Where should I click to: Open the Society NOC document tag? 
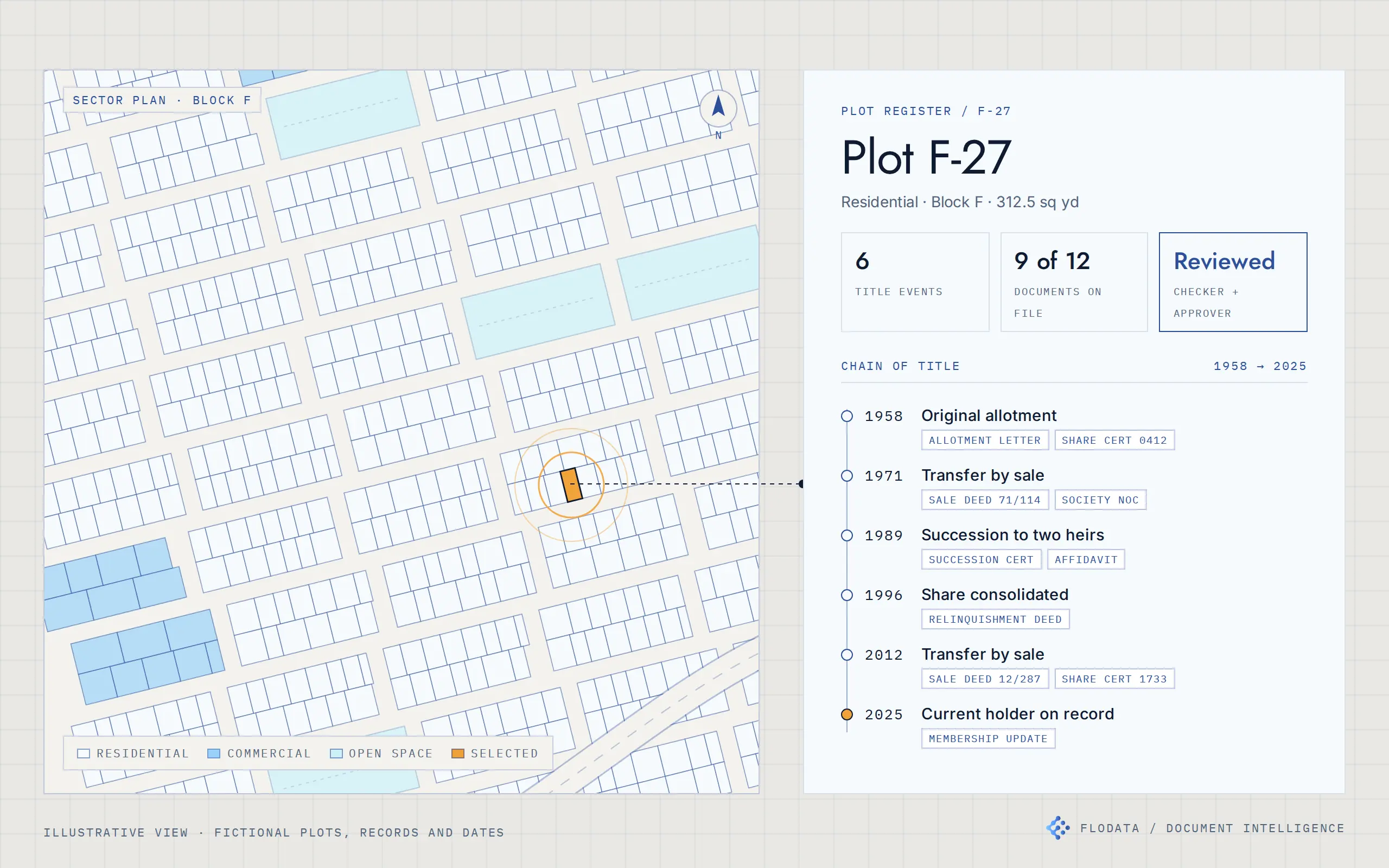1100,500
